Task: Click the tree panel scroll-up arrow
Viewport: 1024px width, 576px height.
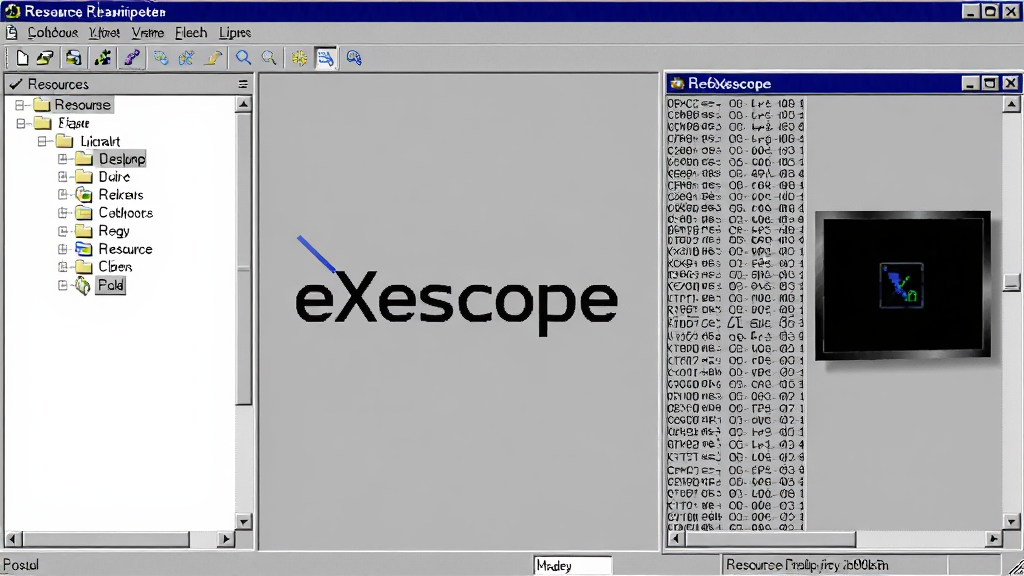Action: (x=244, y=104)
